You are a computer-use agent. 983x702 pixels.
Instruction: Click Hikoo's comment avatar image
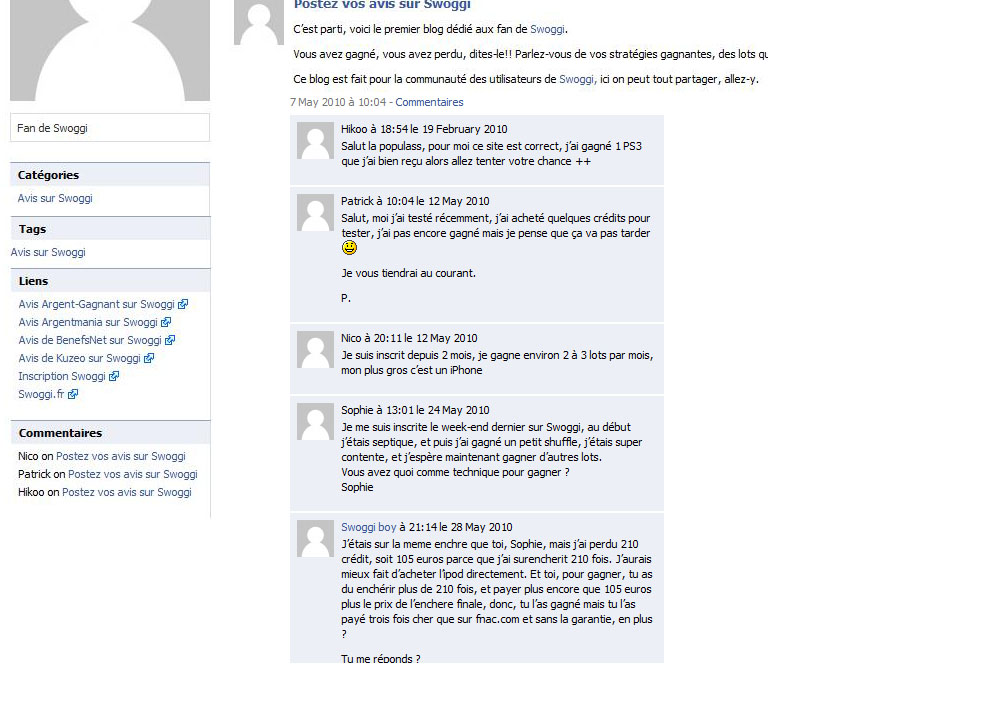coord(315,140)
